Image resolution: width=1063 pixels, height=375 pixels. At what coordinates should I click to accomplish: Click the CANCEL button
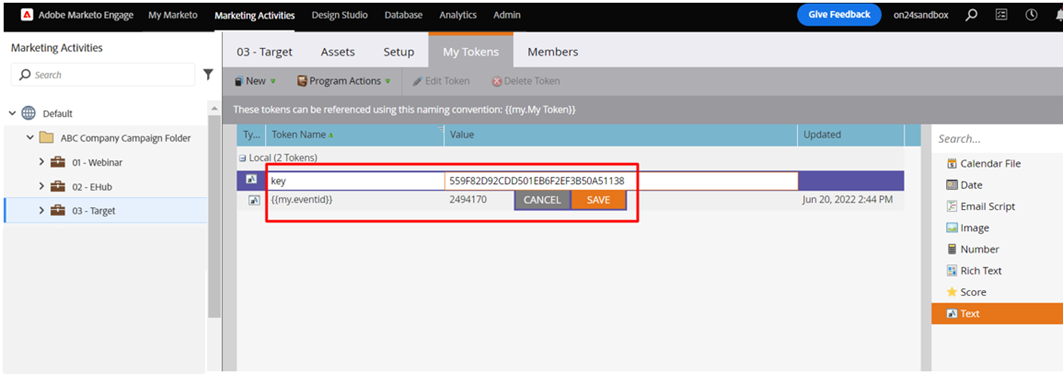point(542,200)
